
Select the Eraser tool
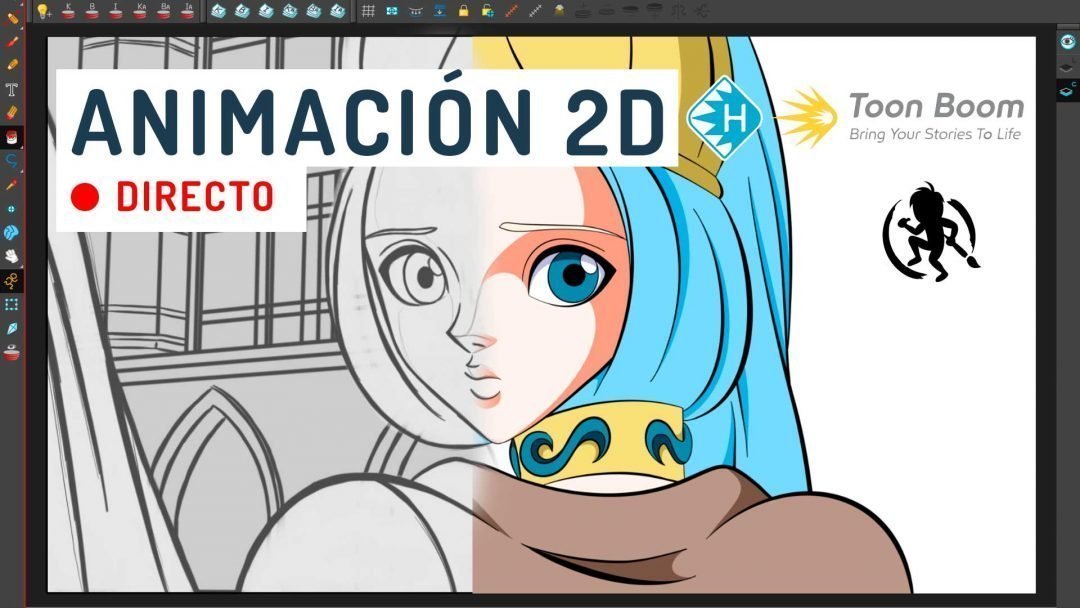pos(12,112)
